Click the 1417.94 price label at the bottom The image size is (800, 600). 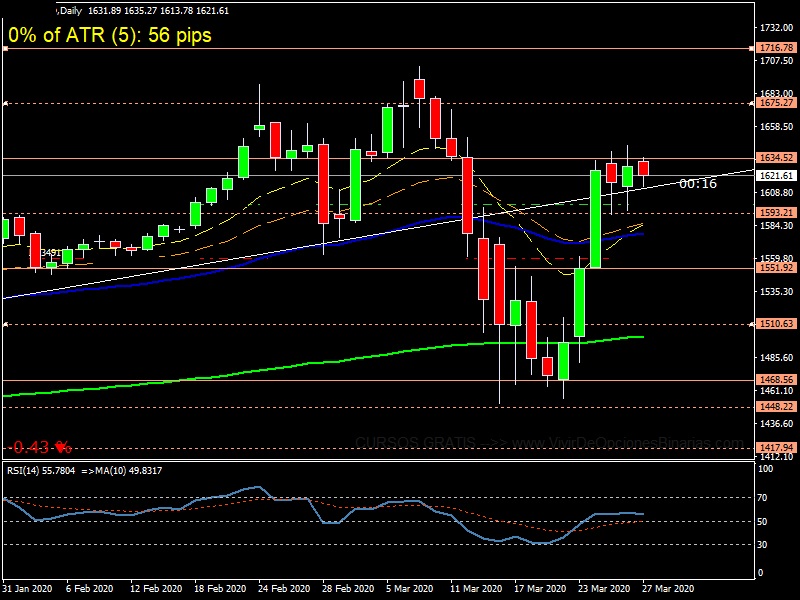pos(776,447)
